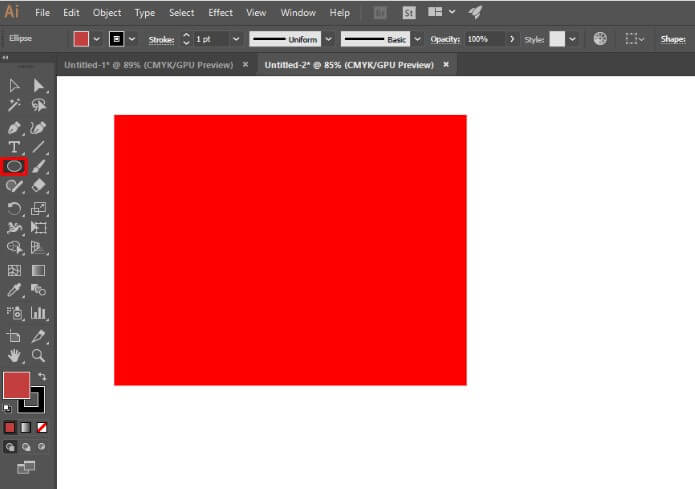Activate the Zoom magnifier tool

pos(38,356)
